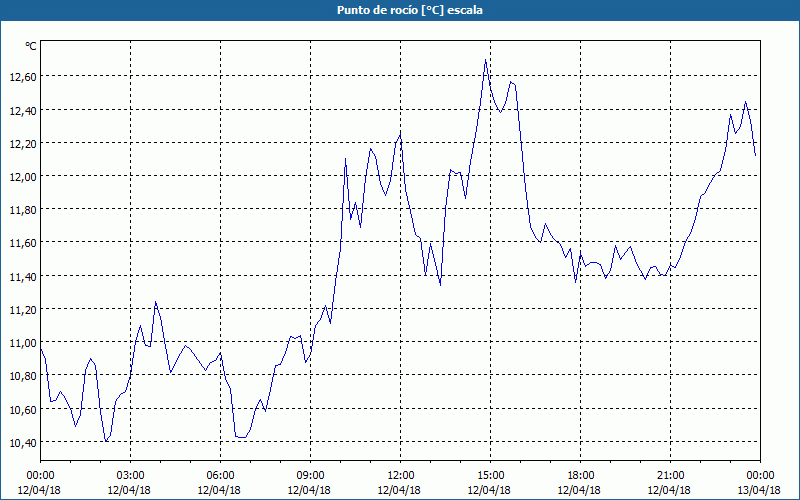Viewport: 800px width, 500px height.
Task: Click the 12/04/18 date under 06:00
Action: coord(219,490)
